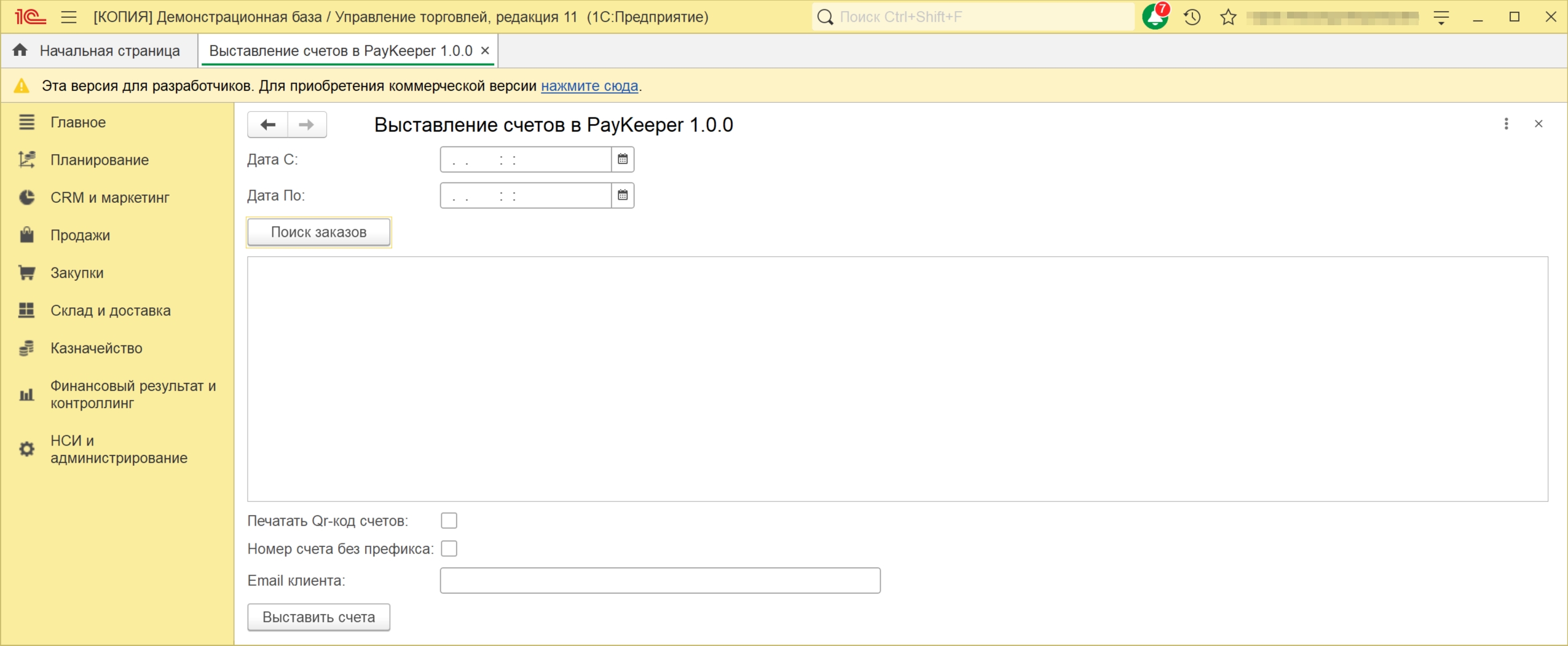Switch to Начальная страница tab
Screen dimensions: 1568x646
click(109, 51)
